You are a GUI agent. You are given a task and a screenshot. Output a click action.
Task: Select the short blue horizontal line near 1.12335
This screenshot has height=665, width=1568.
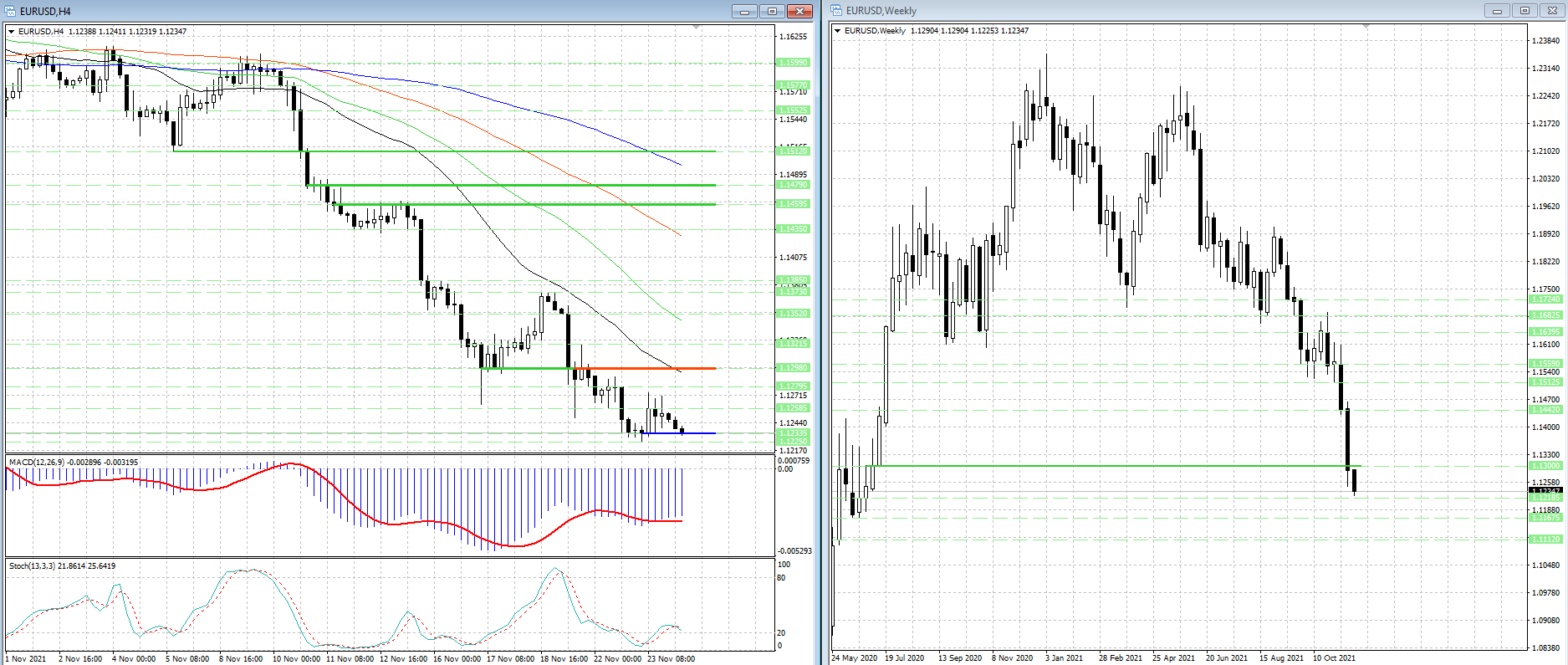tap(679, 433)
